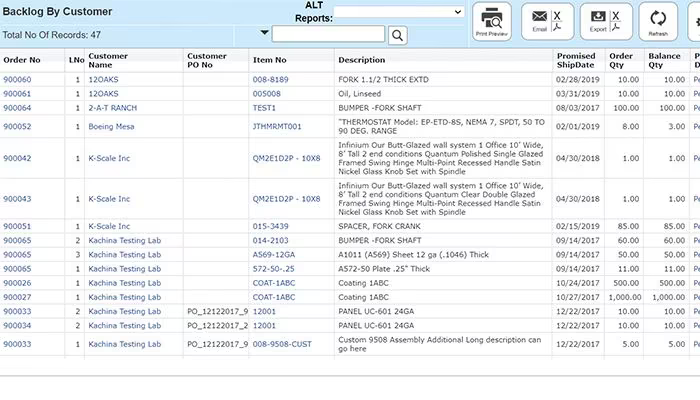Focus the search text box
The image size is (700, 400).
(328, 34)
